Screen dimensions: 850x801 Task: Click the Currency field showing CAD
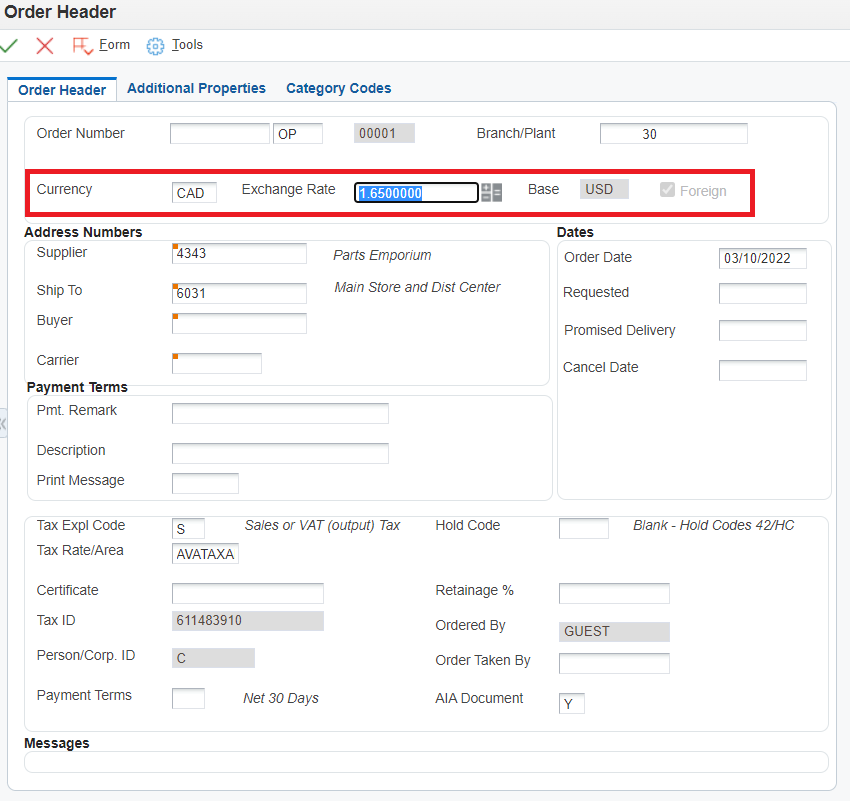[194, 192]
